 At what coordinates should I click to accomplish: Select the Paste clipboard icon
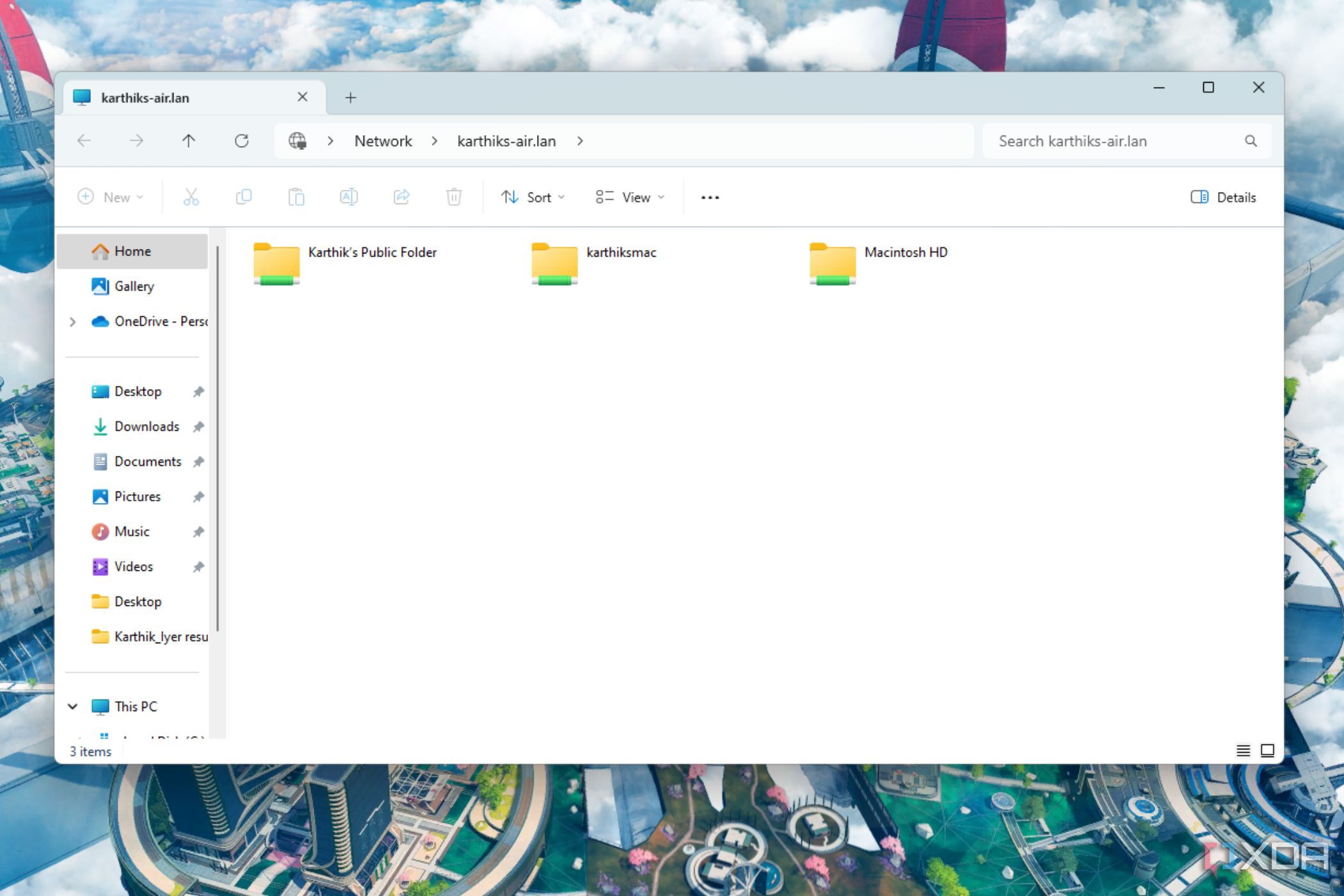[296, 197]
